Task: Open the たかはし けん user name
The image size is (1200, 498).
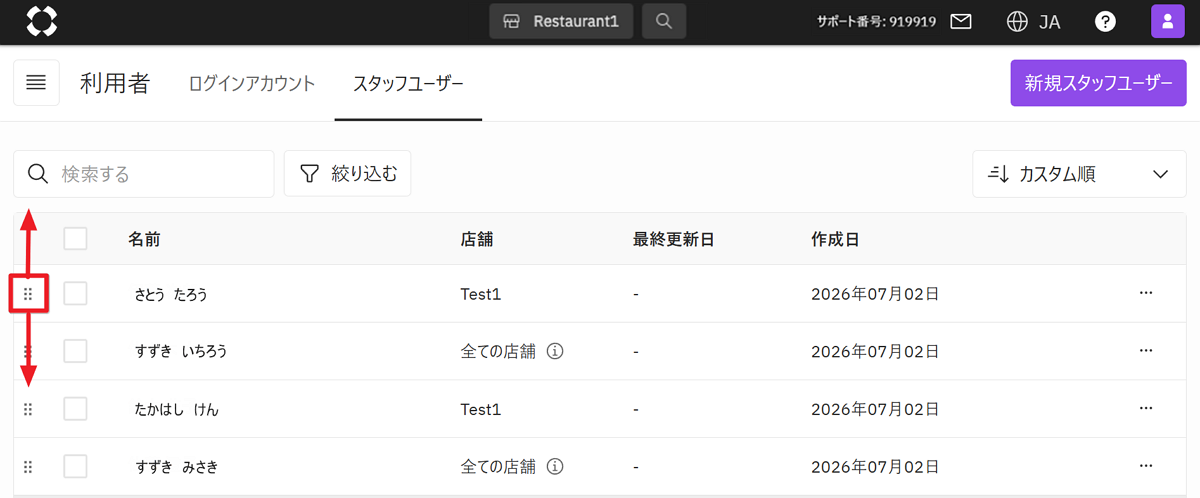Action: pos(176,409)
